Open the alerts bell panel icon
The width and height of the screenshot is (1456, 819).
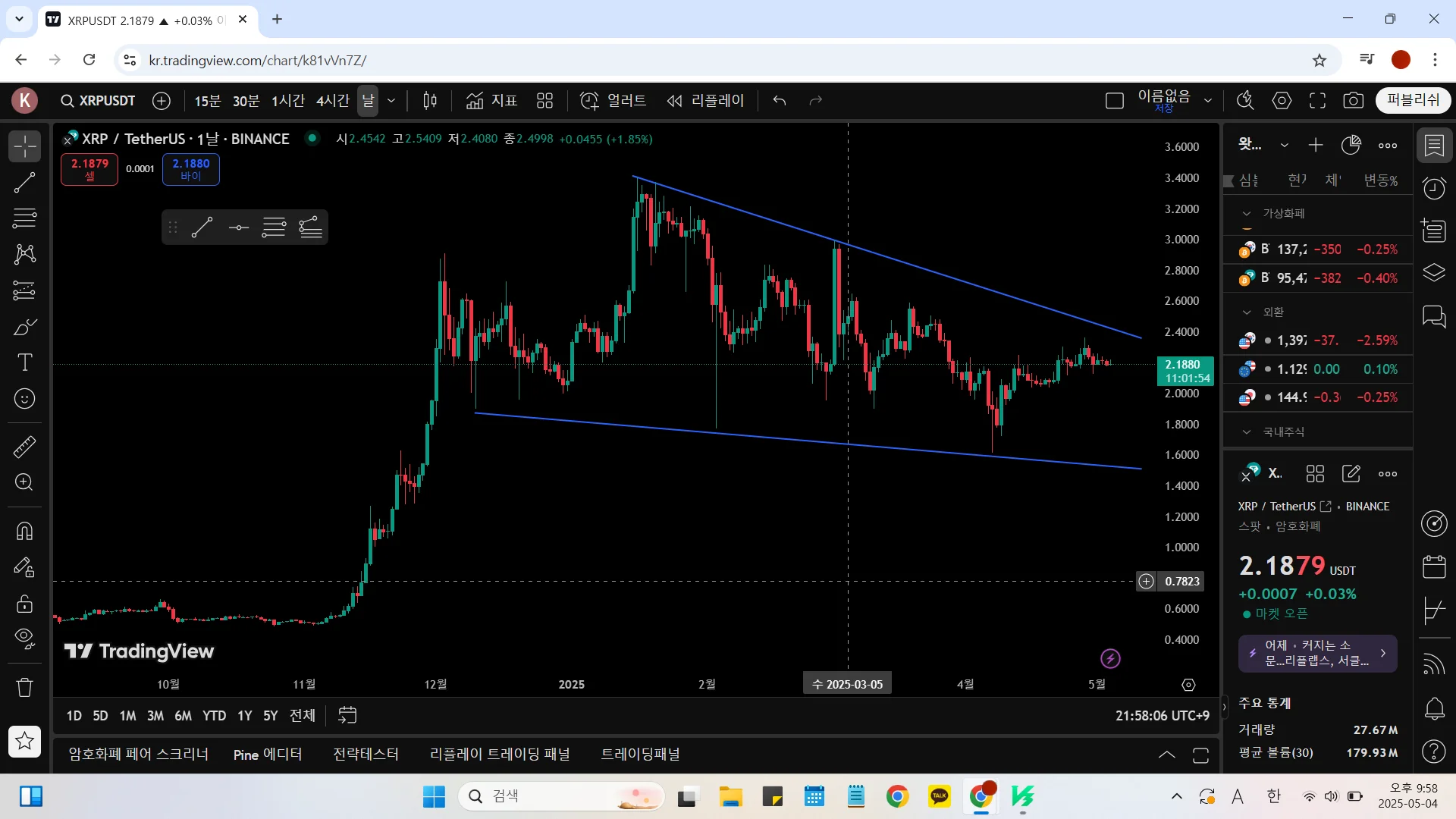click(x=1434, y=709)
